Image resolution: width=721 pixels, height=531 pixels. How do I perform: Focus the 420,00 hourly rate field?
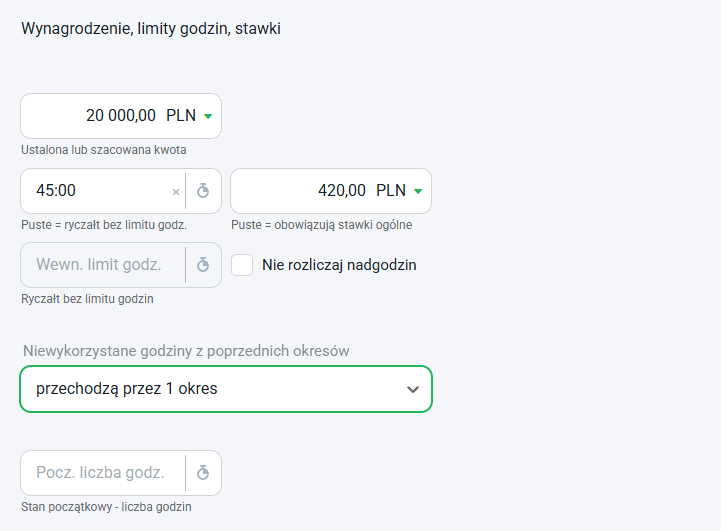pyautogui.click(x=331, y=191)
